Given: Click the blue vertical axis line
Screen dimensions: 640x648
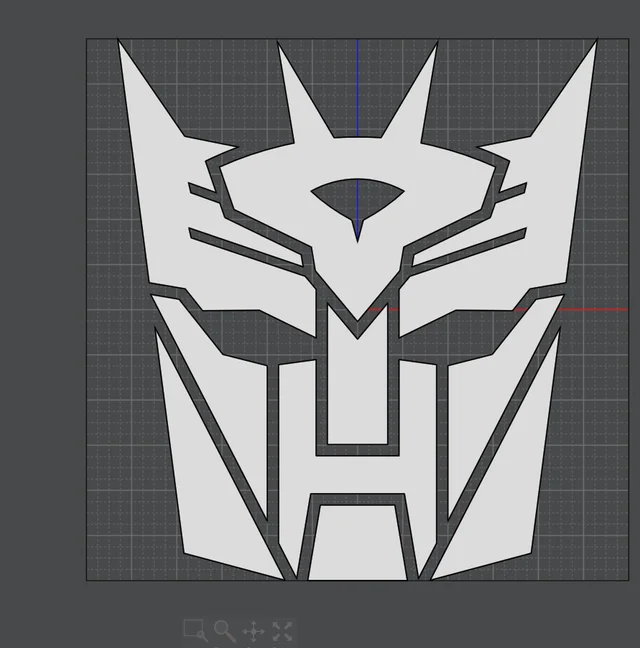Looking at the screenshot, I should pyautogui.click(x=358, y=100).
